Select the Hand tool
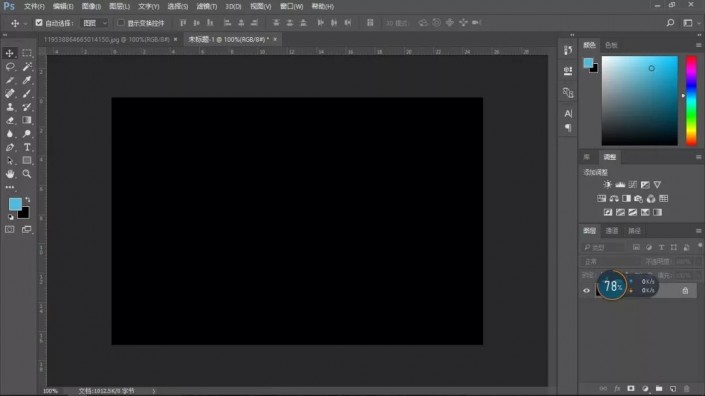The width and height of the screenshot is (705, 396). 10,174
